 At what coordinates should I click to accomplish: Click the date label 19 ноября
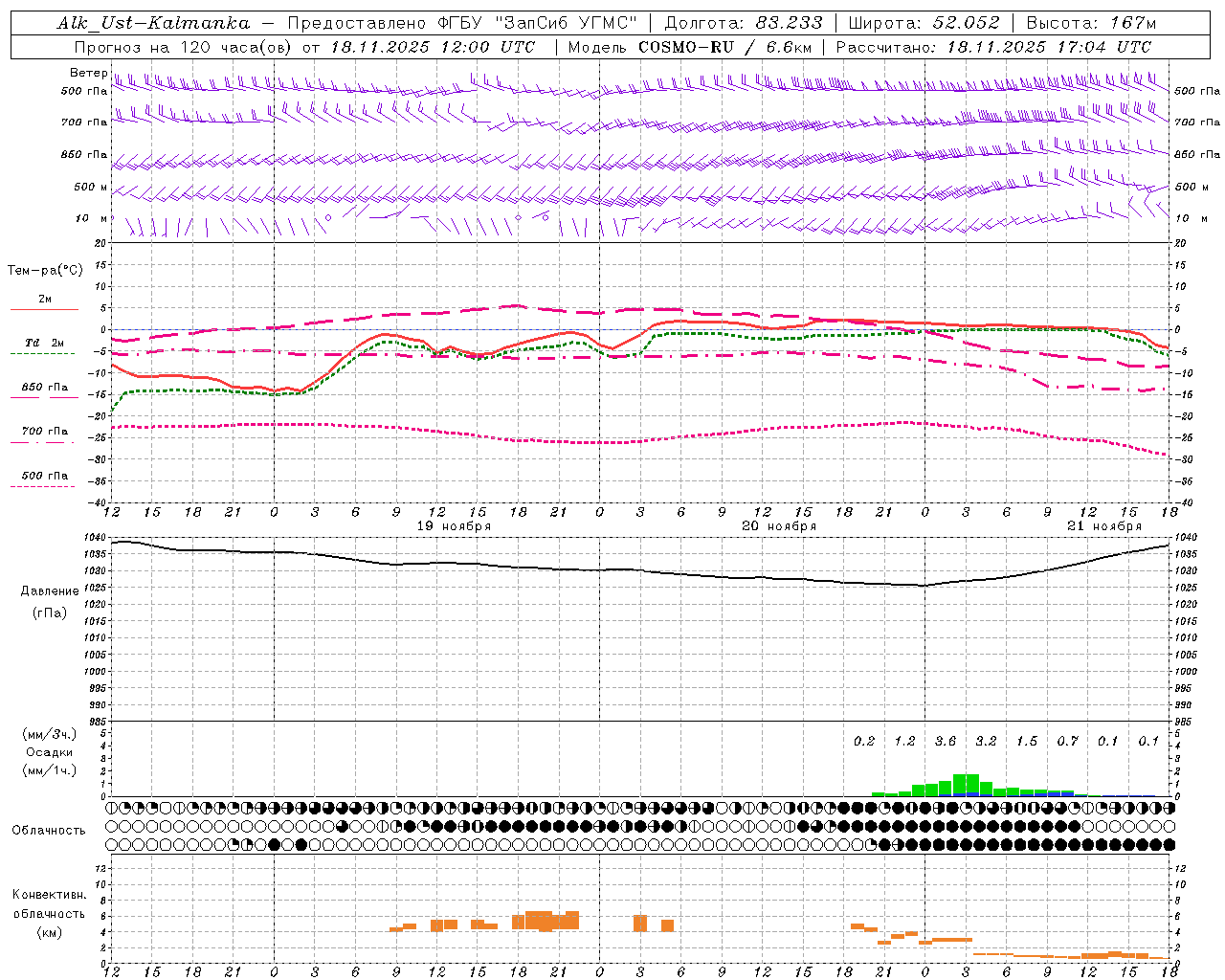point(454,526)
